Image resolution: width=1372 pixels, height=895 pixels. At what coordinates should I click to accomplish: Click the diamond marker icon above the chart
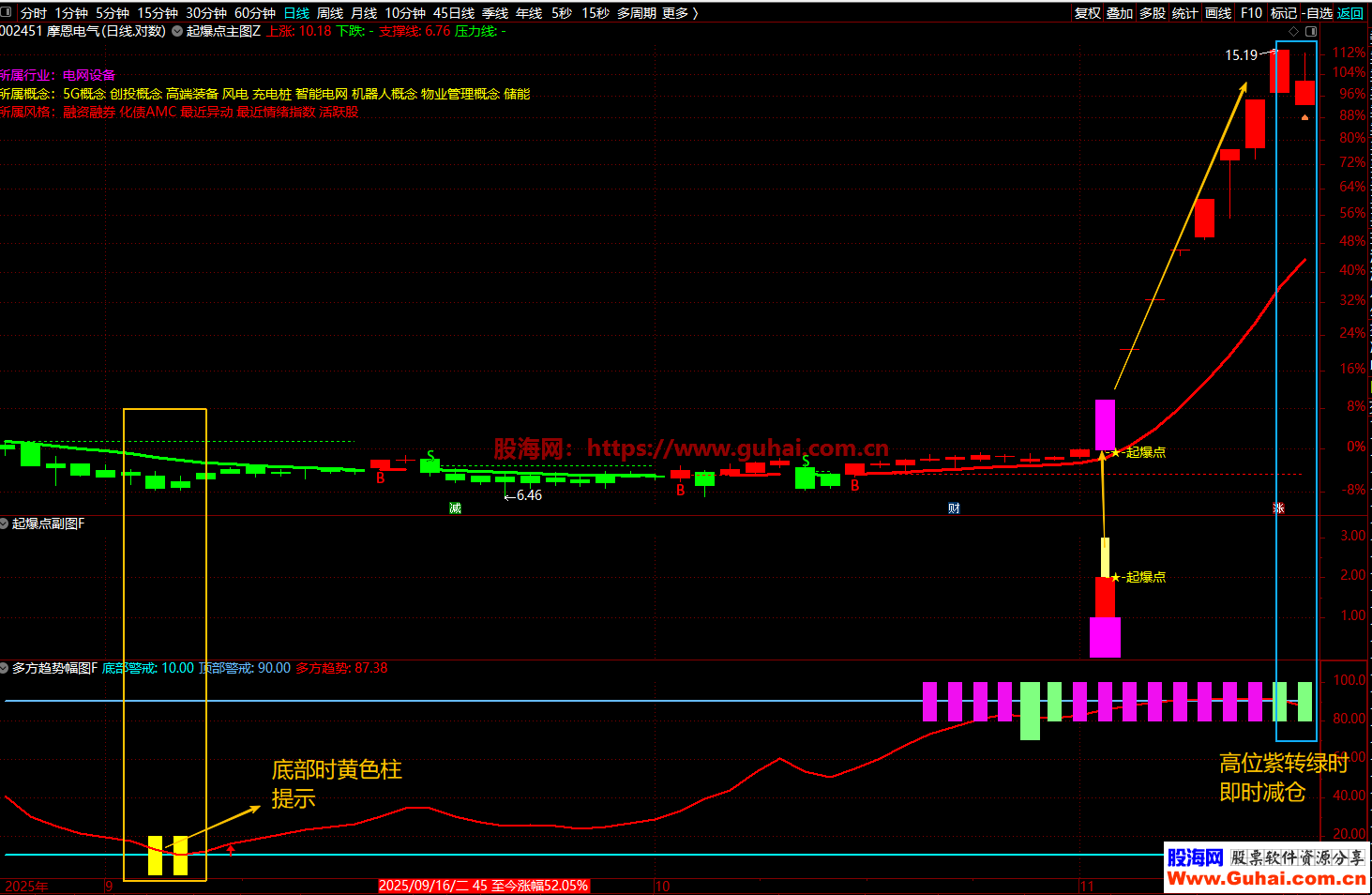tap(1294, 32)
